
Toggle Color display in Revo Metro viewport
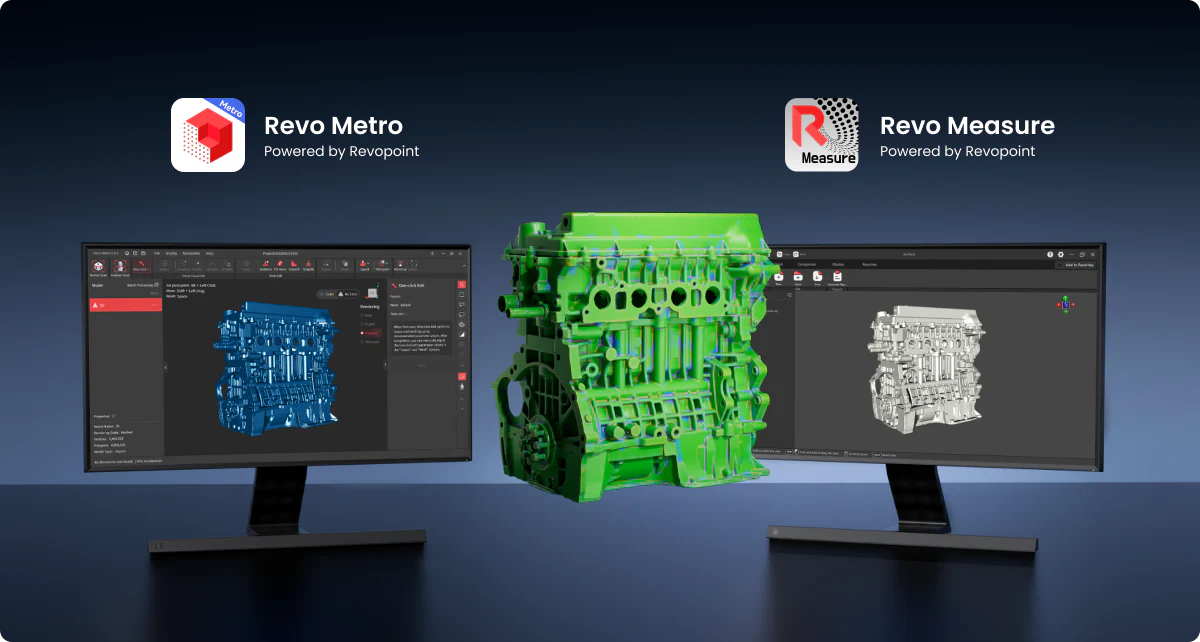click(x=327, y=294)
